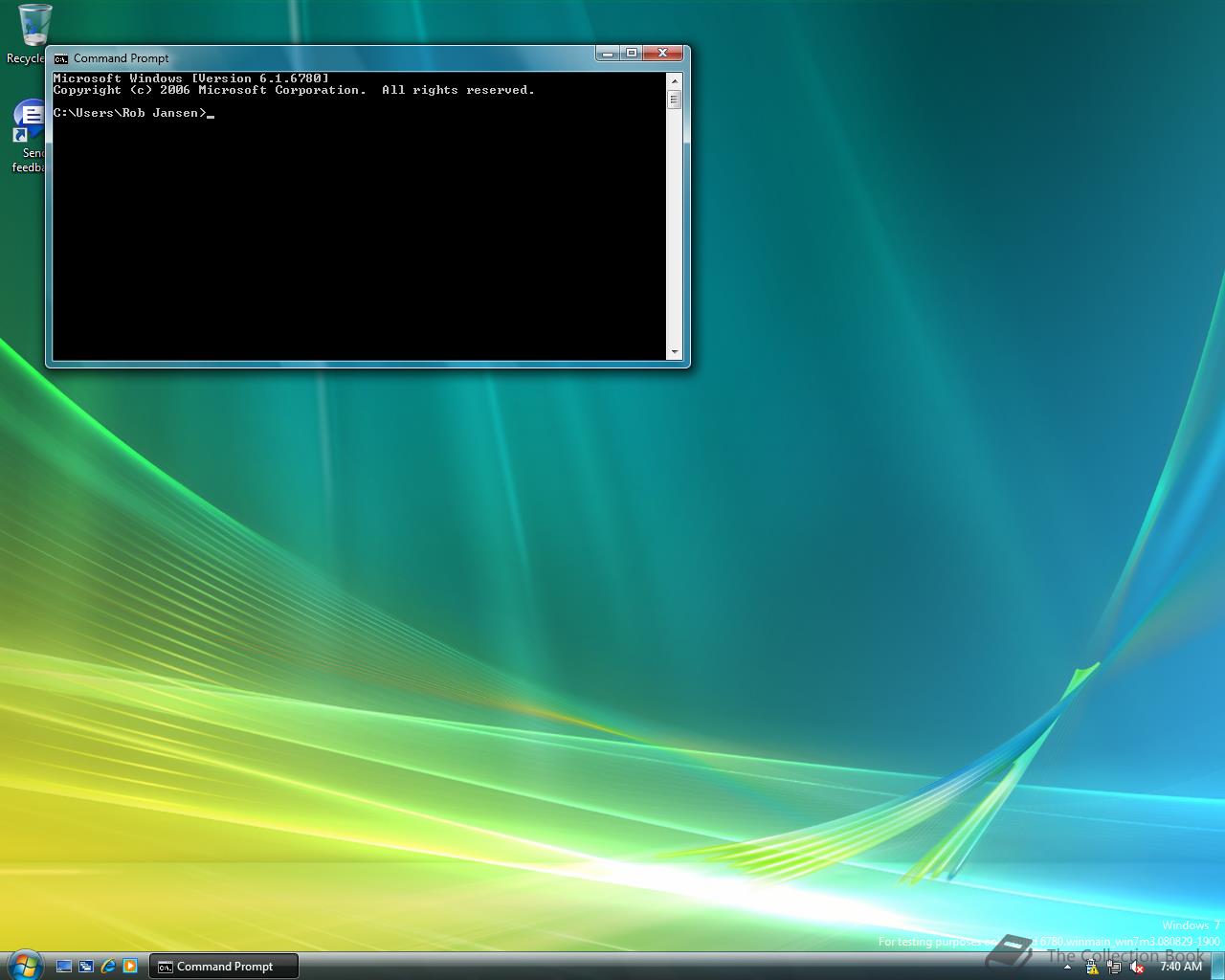Launch Internet Explorer from quick launch
Viewport: 1225px width, 980px height.
click(x=108, y=967)
